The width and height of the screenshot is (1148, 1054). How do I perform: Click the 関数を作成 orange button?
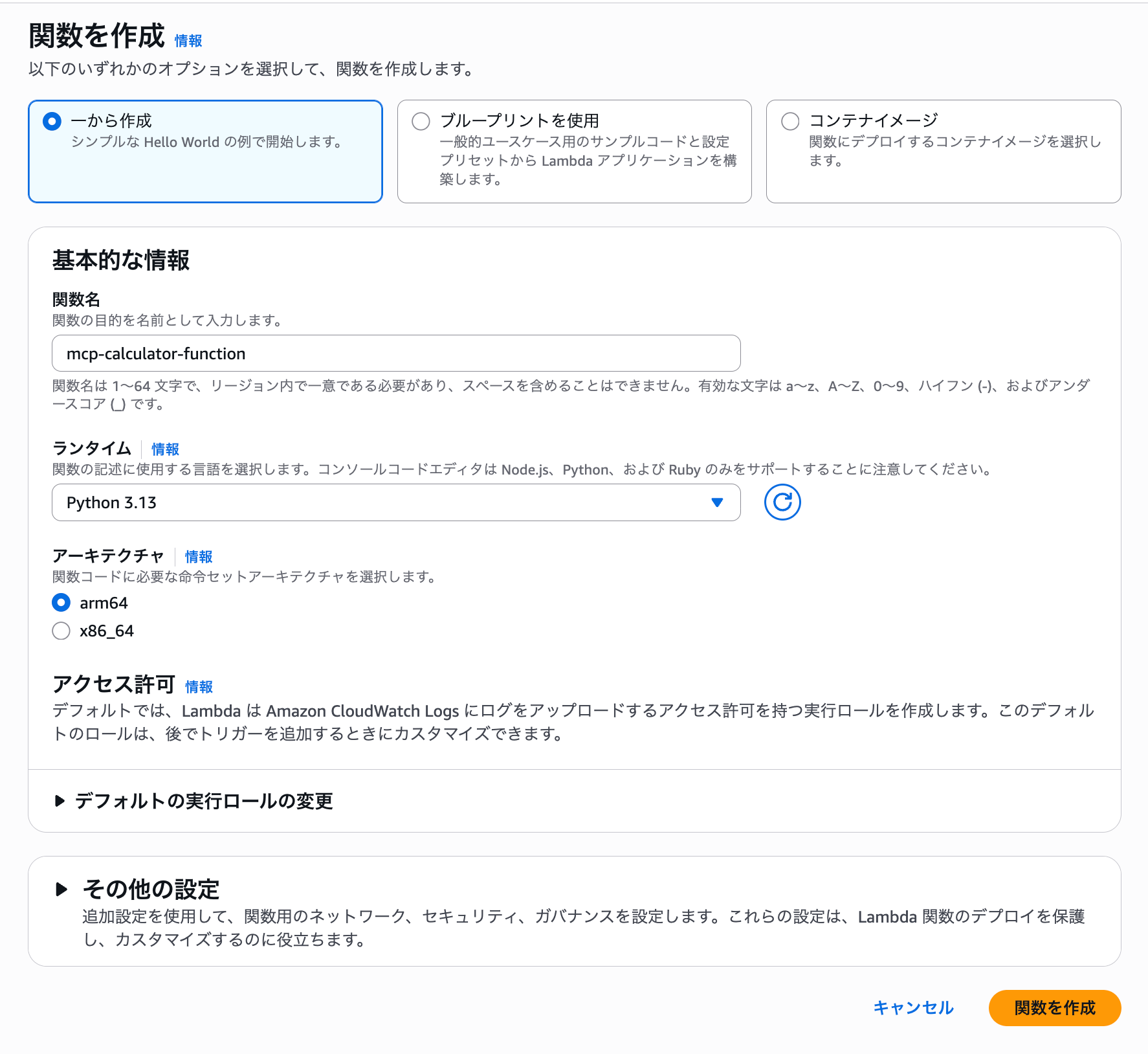(x=1054, y=1007)
